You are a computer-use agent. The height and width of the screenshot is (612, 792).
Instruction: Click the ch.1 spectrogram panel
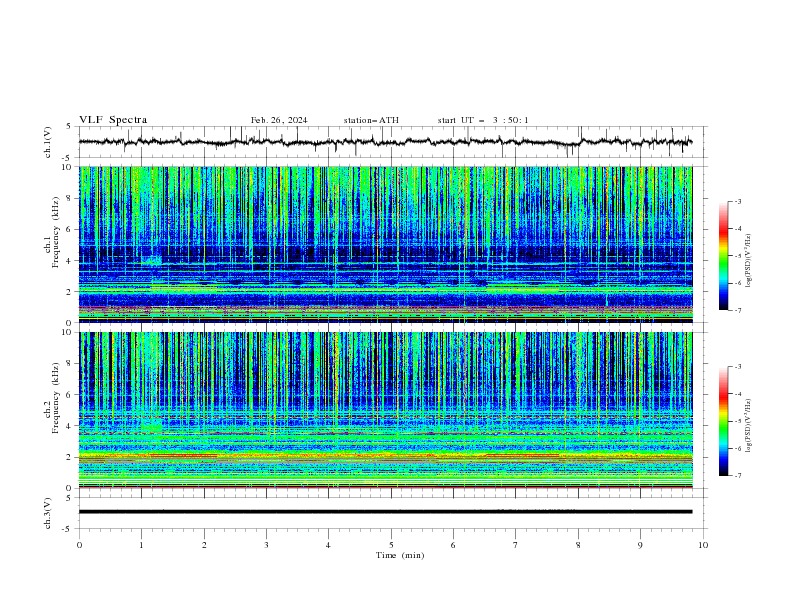tap(385, 244)
